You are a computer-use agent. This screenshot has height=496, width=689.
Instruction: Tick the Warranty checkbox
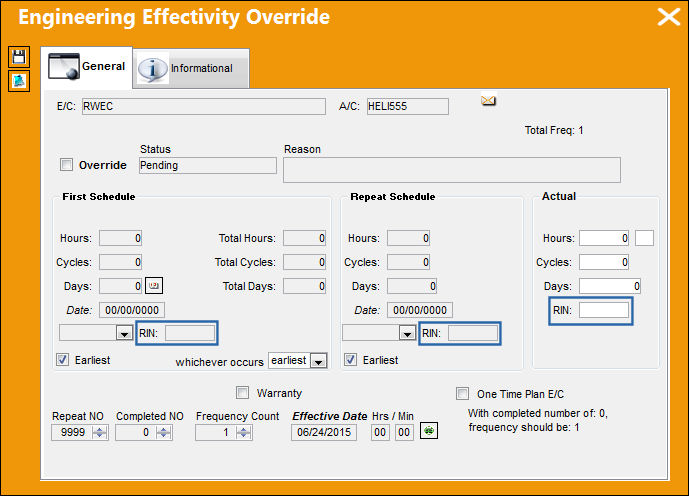click(242, 392)
